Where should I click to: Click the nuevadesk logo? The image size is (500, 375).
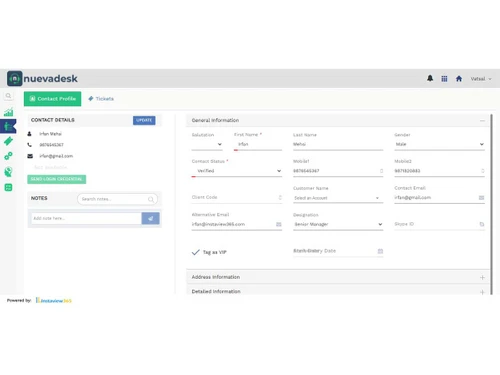coord(42,79)
